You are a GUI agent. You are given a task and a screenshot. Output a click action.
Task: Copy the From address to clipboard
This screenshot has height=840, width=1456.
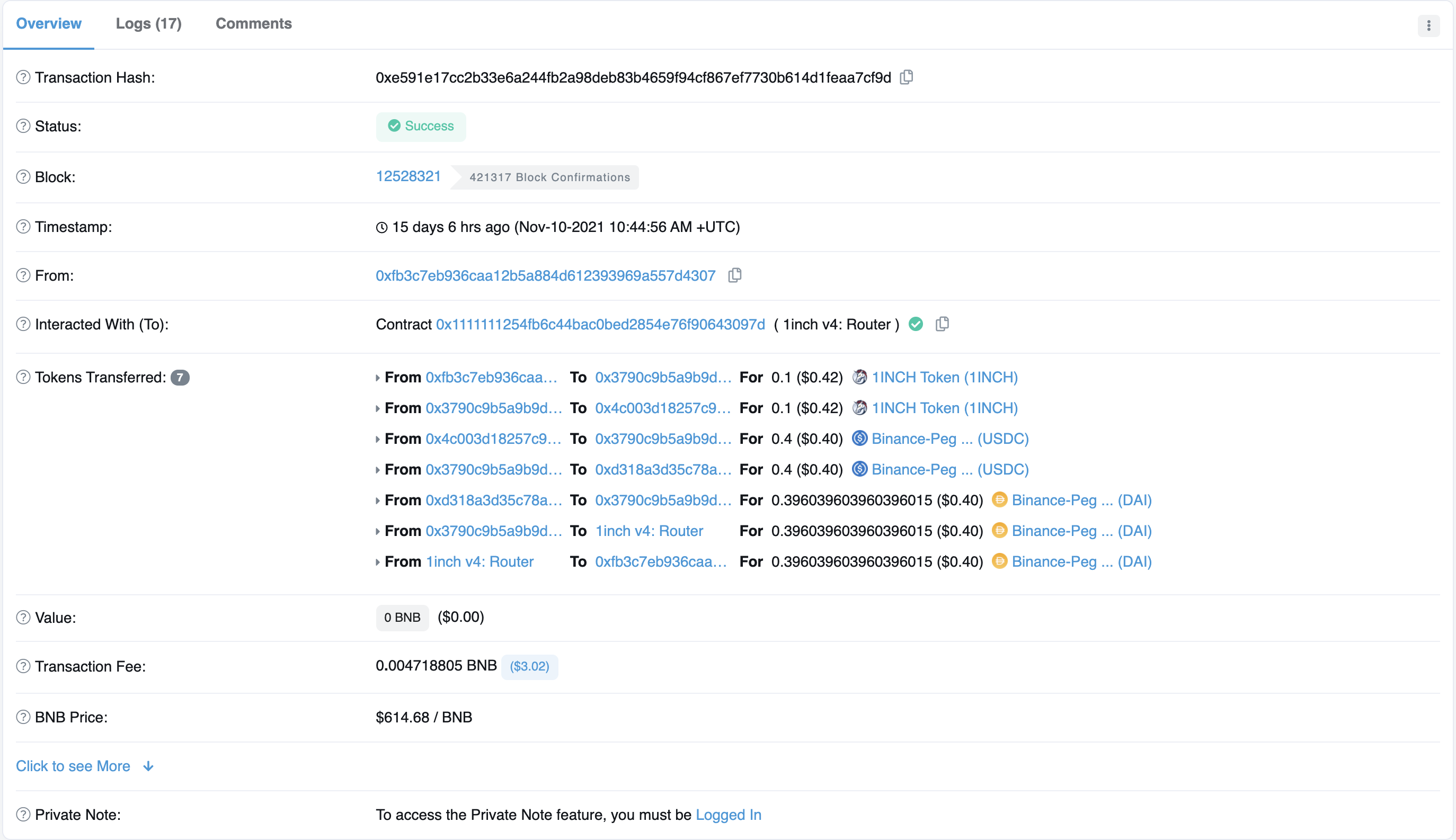(x=735, y=276)
